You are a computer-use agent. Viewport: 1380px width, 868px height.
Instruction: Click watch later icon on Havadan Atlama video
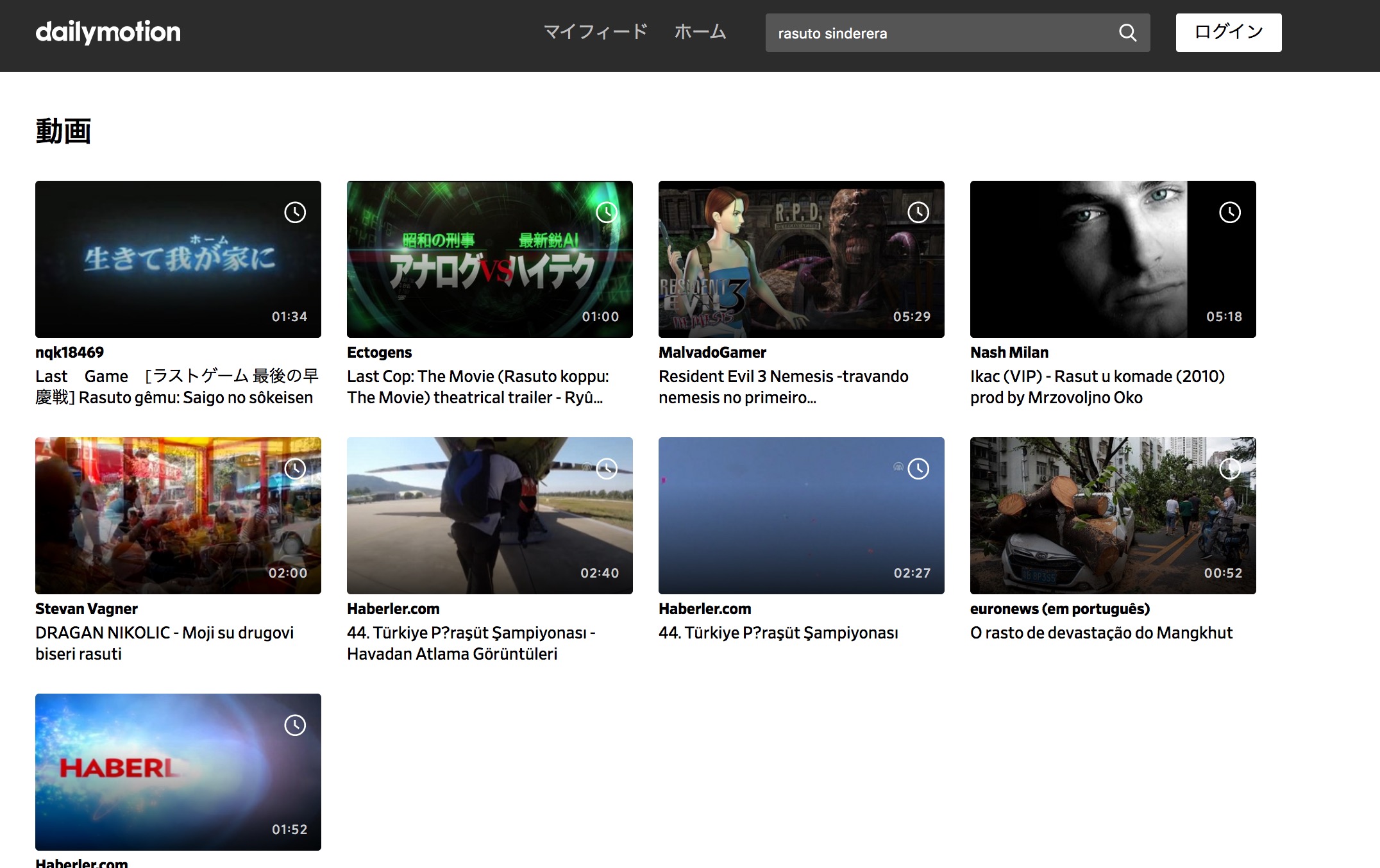click(607, 469)
